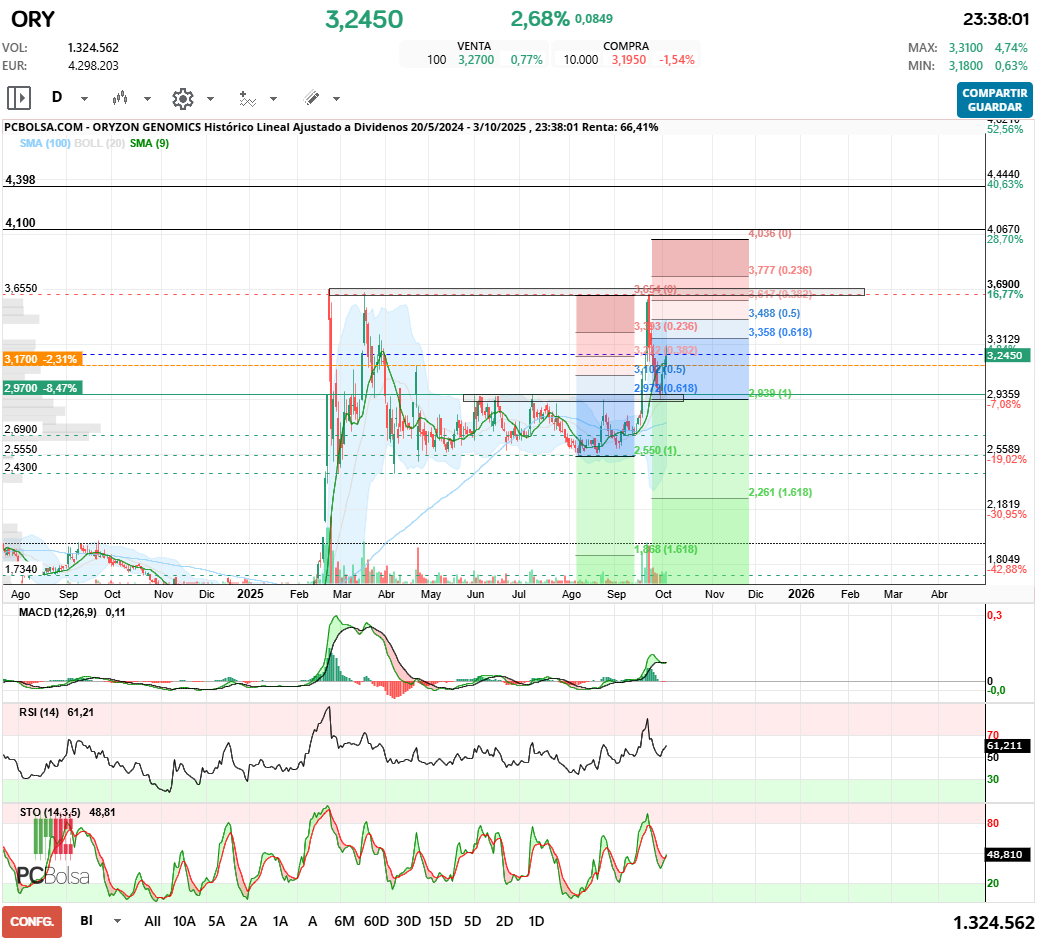Click the COMPARTIR GUARDAR button
This screenshot has height=943, width=1048.
[x=994, y=99]
